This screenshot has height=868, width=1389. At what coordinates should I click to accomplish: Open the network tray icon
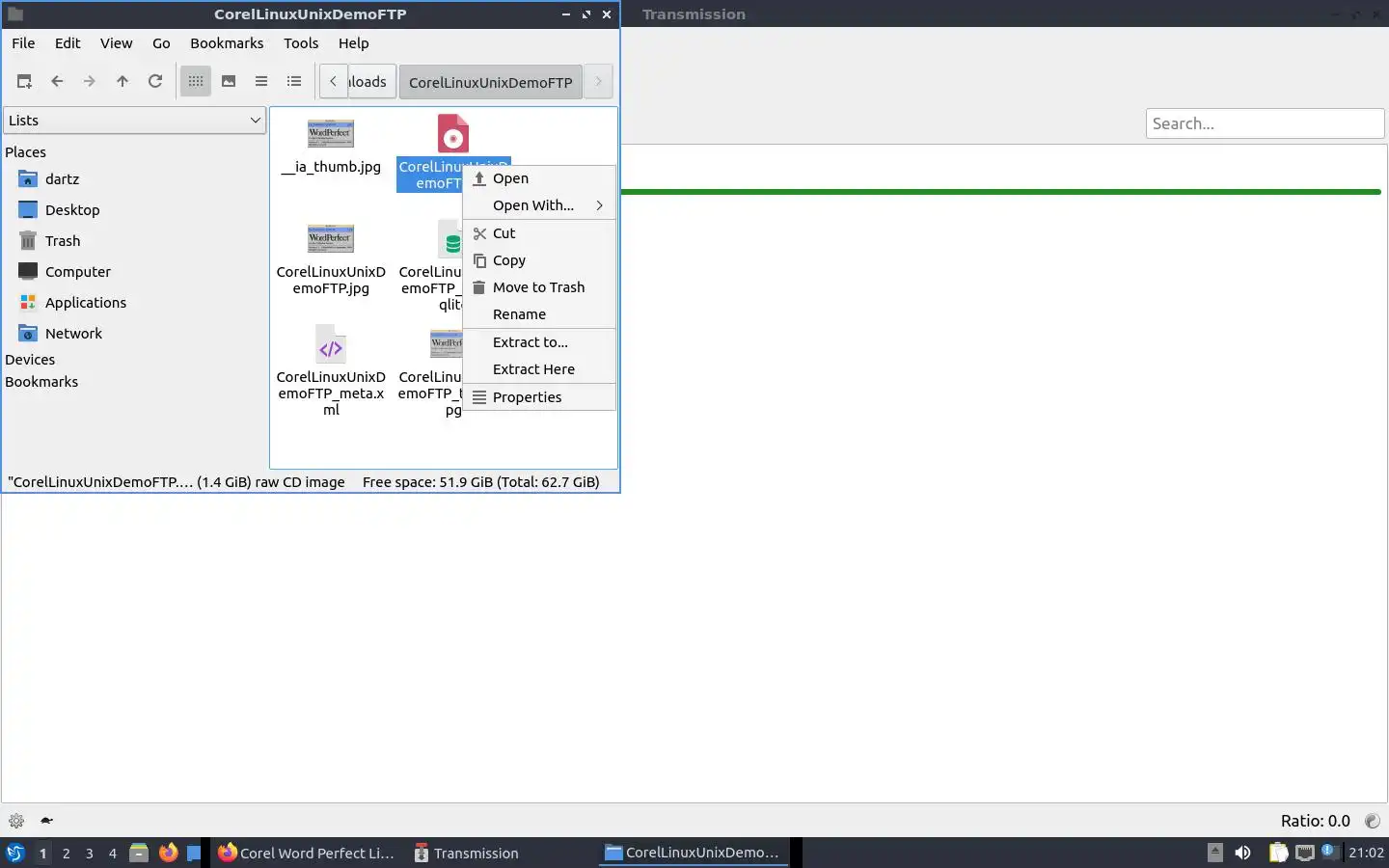pos(1305,853)
